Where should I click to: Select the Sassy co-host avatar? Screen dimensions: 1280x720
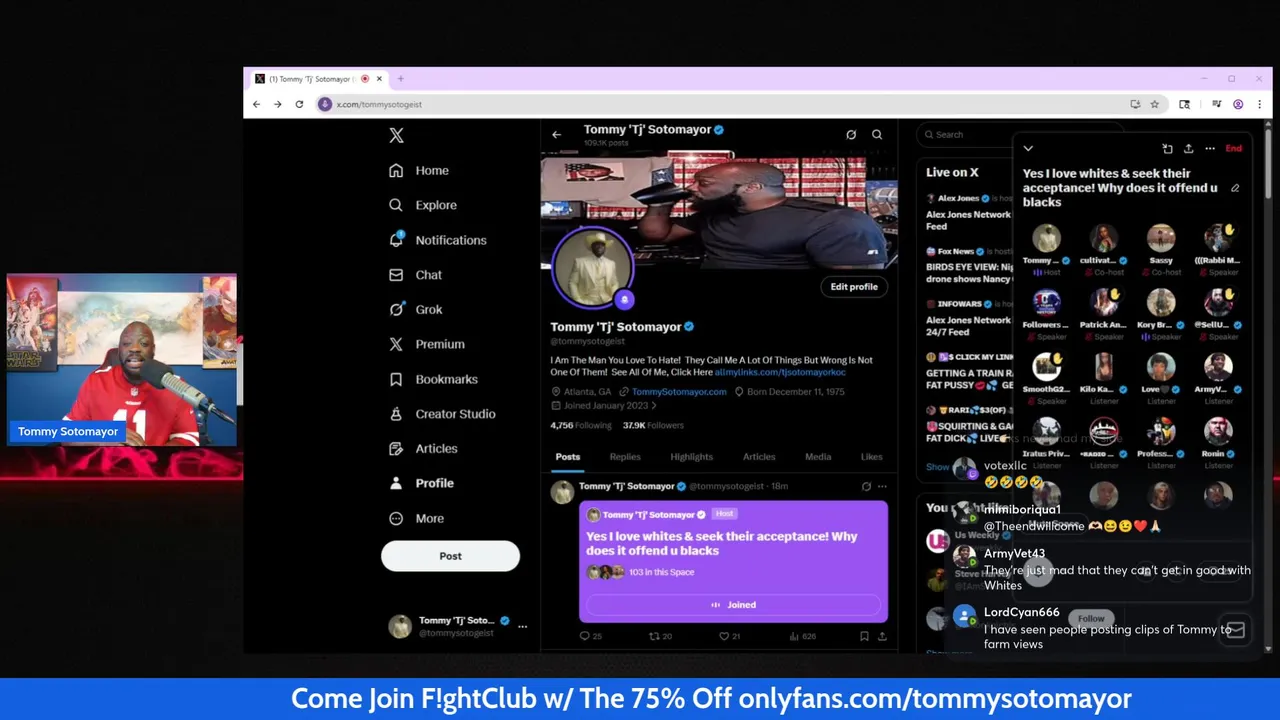point(1161,238)
